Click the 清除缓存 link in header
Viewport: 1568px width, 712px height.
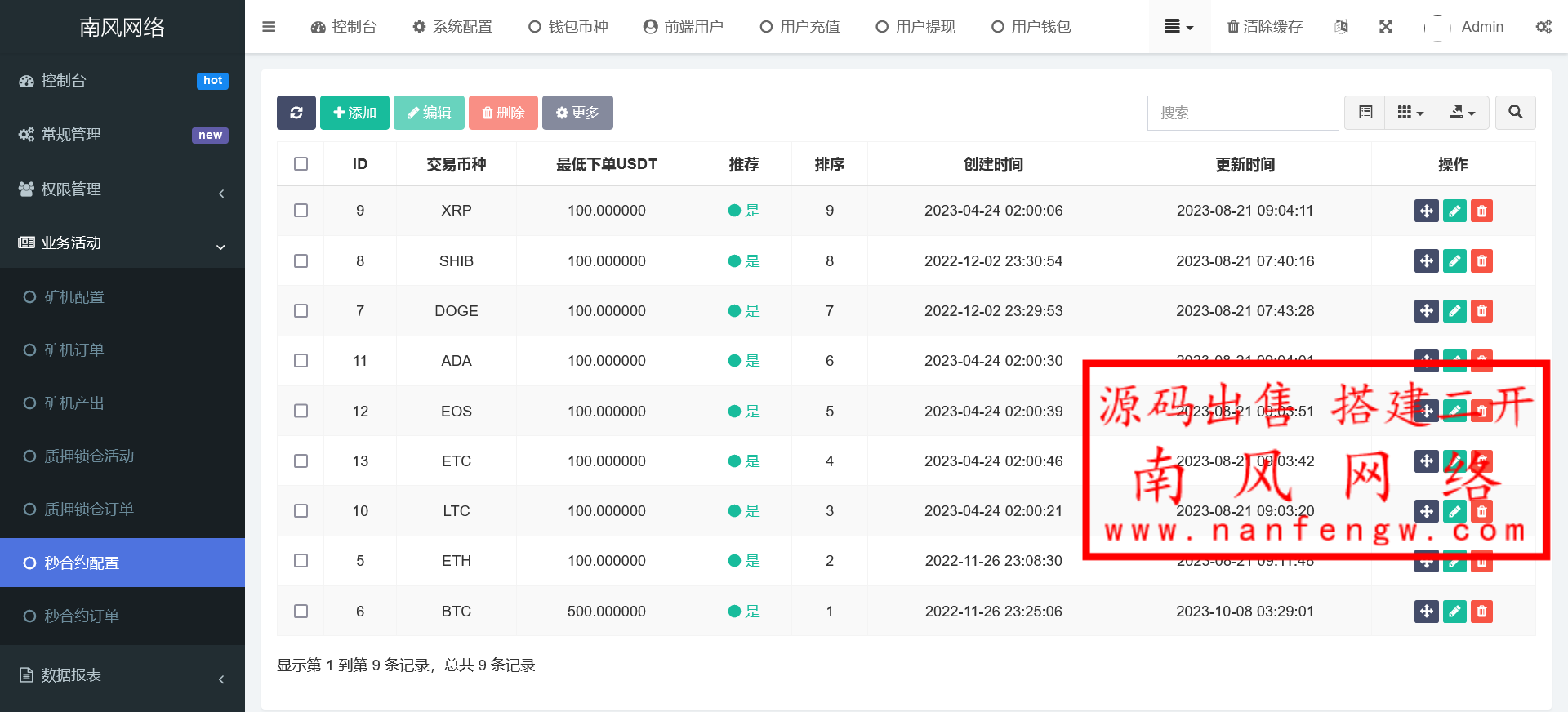point(1265,27)
